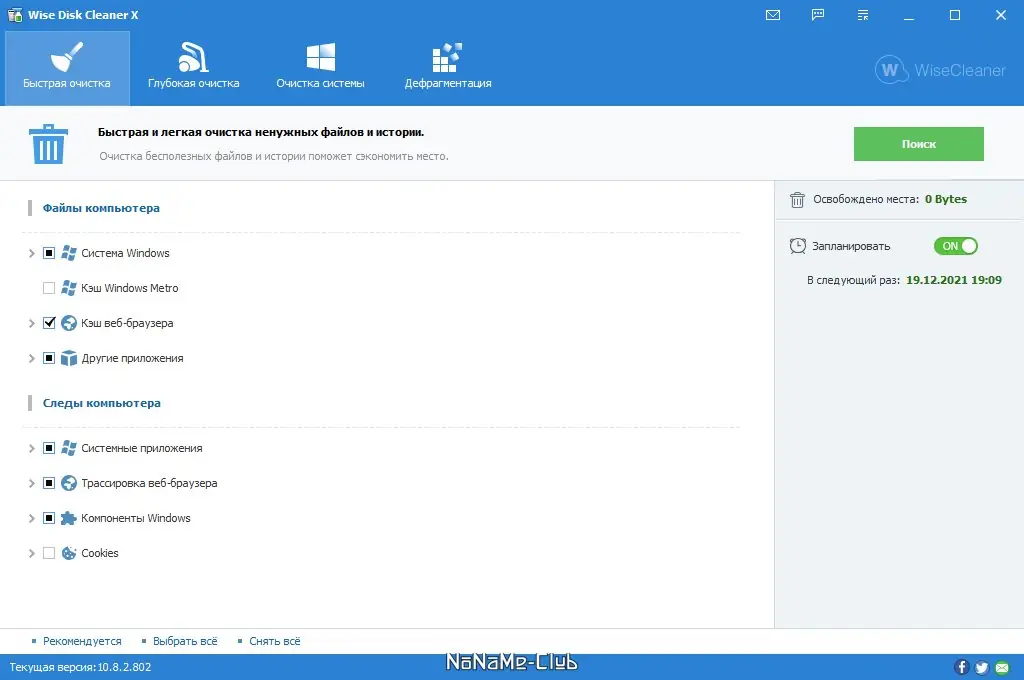Viewport: 1024px width, 680px height.
Task: Select the Система Windows row label
Action: pyautogui.click(x=125, y=253)
